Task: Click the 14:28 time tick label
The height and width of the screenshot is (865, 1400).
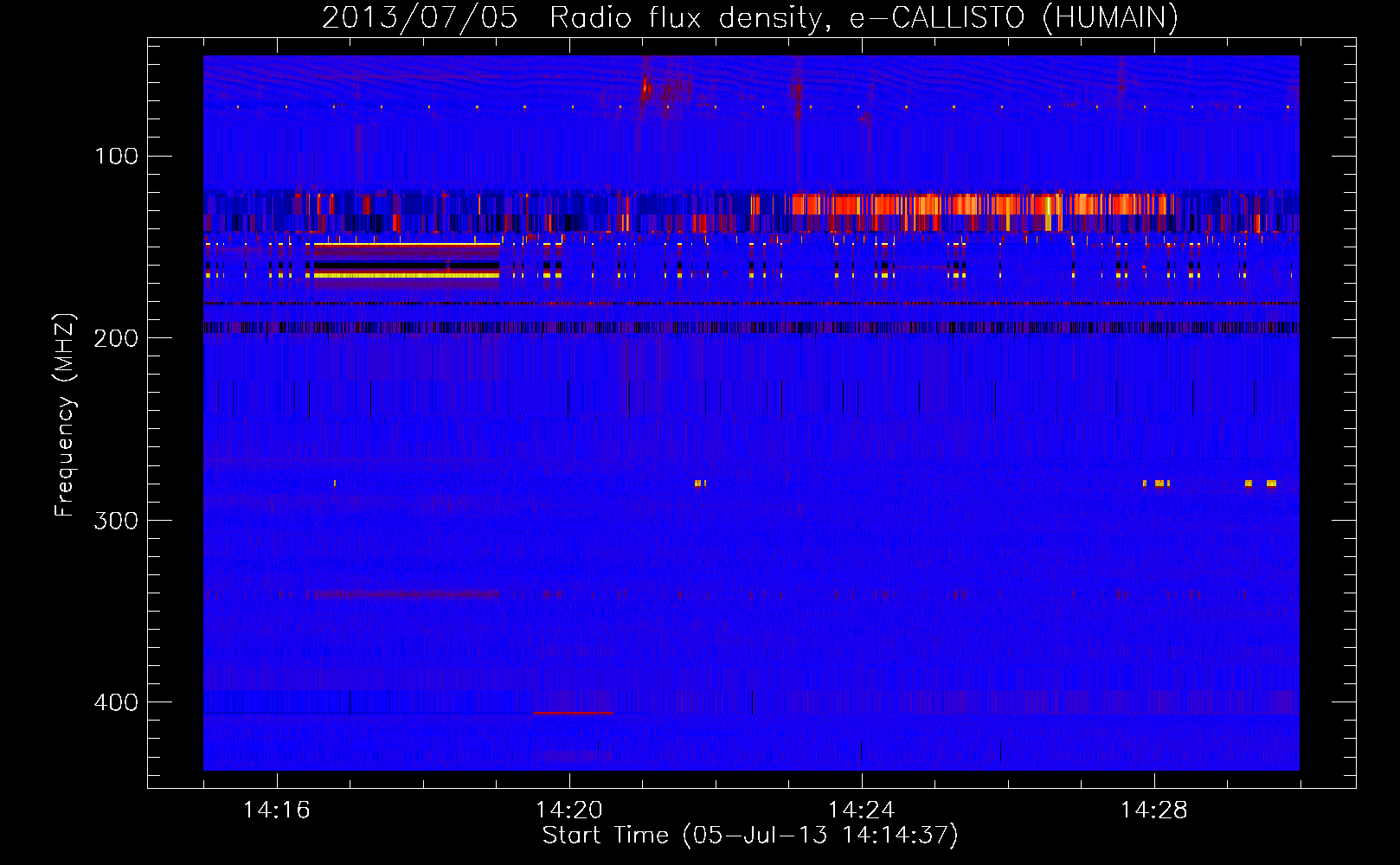Action: click(1154, 810)
